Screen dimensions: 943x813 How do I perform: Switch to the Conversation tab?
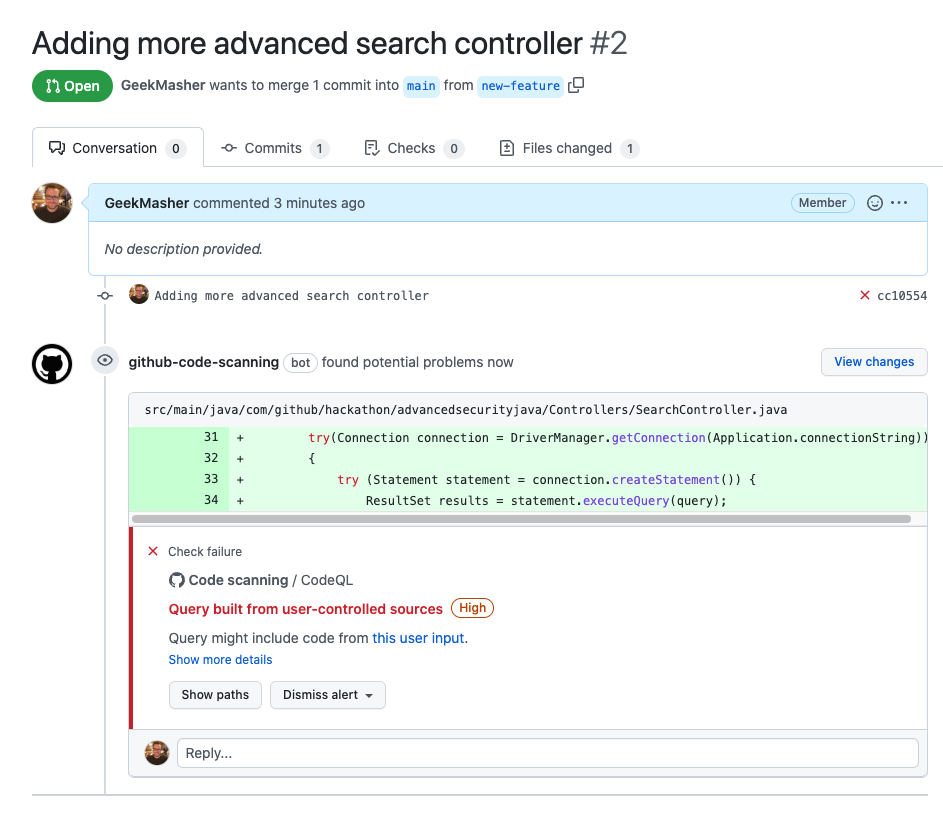118,148
